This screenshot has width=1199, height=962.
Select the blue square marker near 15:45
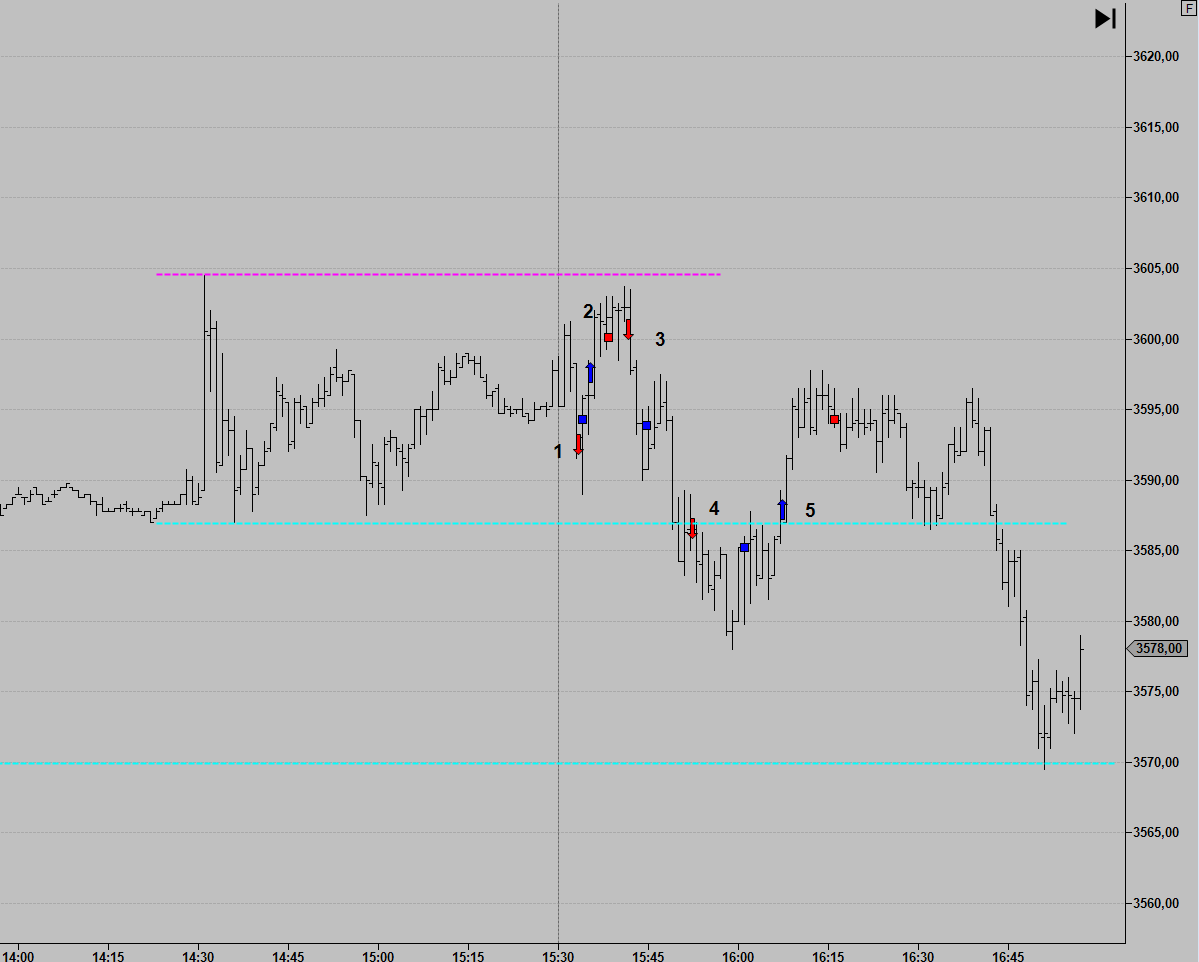click(646, 425)
